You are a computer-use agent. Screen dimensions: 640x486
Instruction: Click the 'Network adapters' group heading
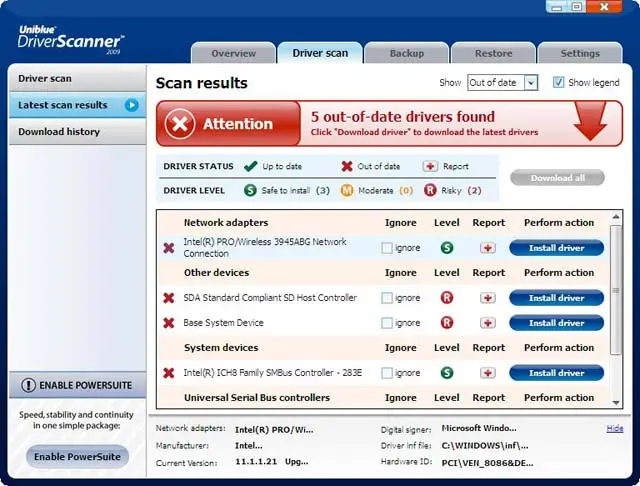point(226,222)
